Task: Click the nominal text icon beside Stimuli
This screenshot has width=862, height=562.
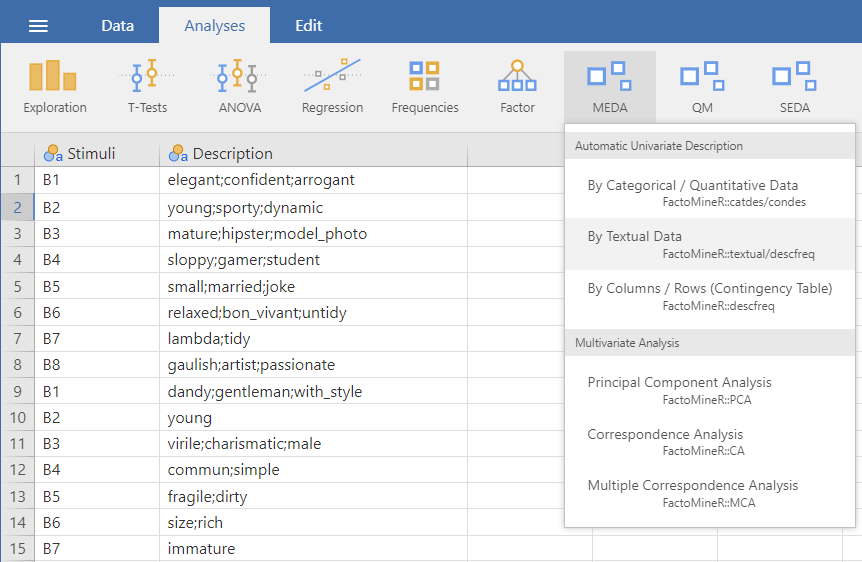Action: 53,153
